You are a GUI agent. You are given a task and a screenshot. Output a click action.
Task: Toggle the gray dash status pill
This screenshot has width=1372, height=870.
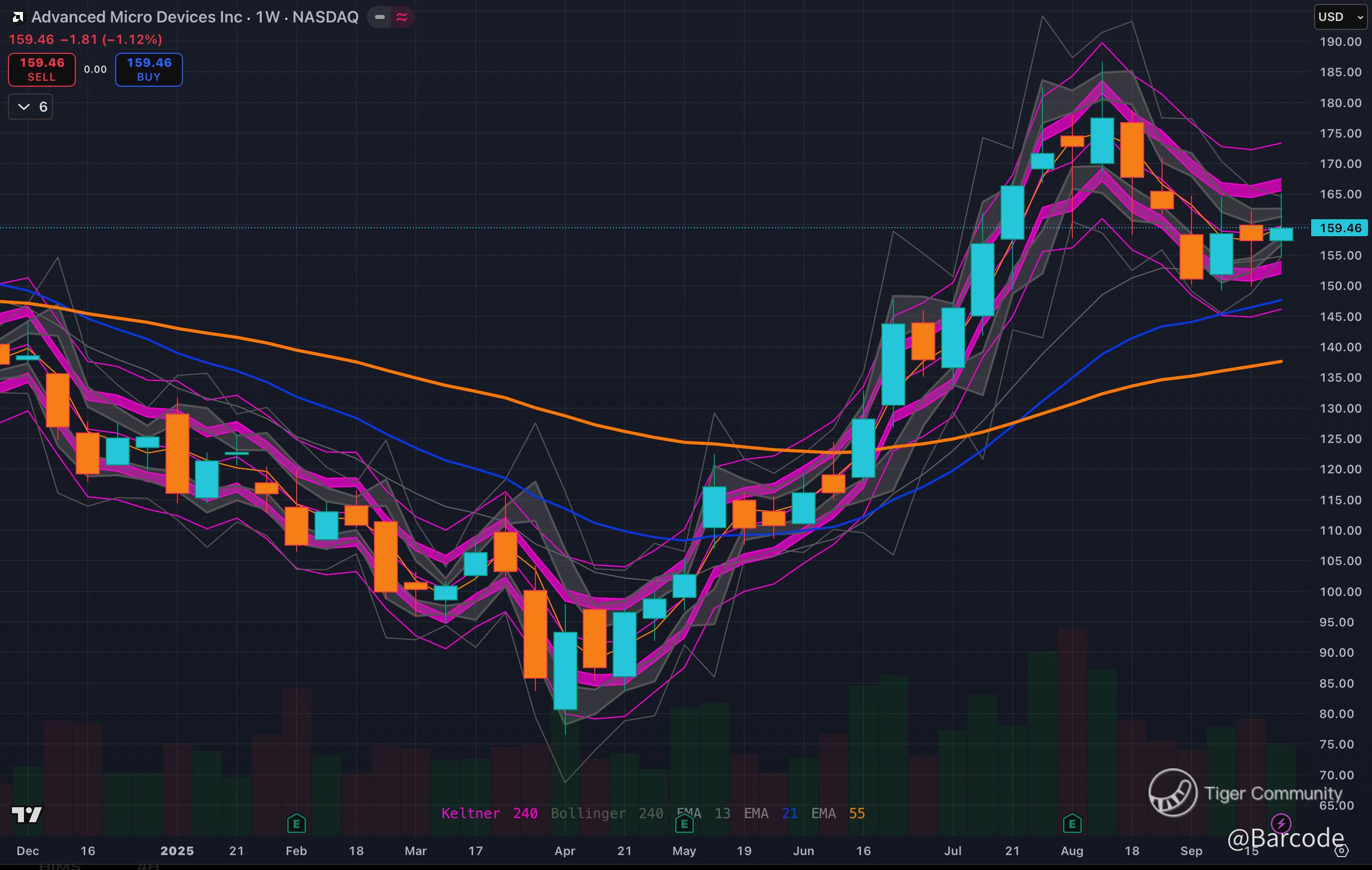[x=379, y=17]
